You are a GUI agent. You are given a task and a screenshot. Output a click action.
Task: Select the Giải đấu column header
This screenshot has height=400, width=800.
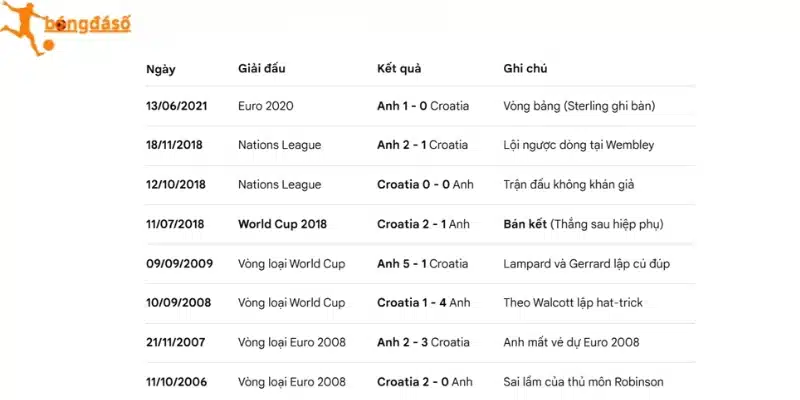point(261,68)
